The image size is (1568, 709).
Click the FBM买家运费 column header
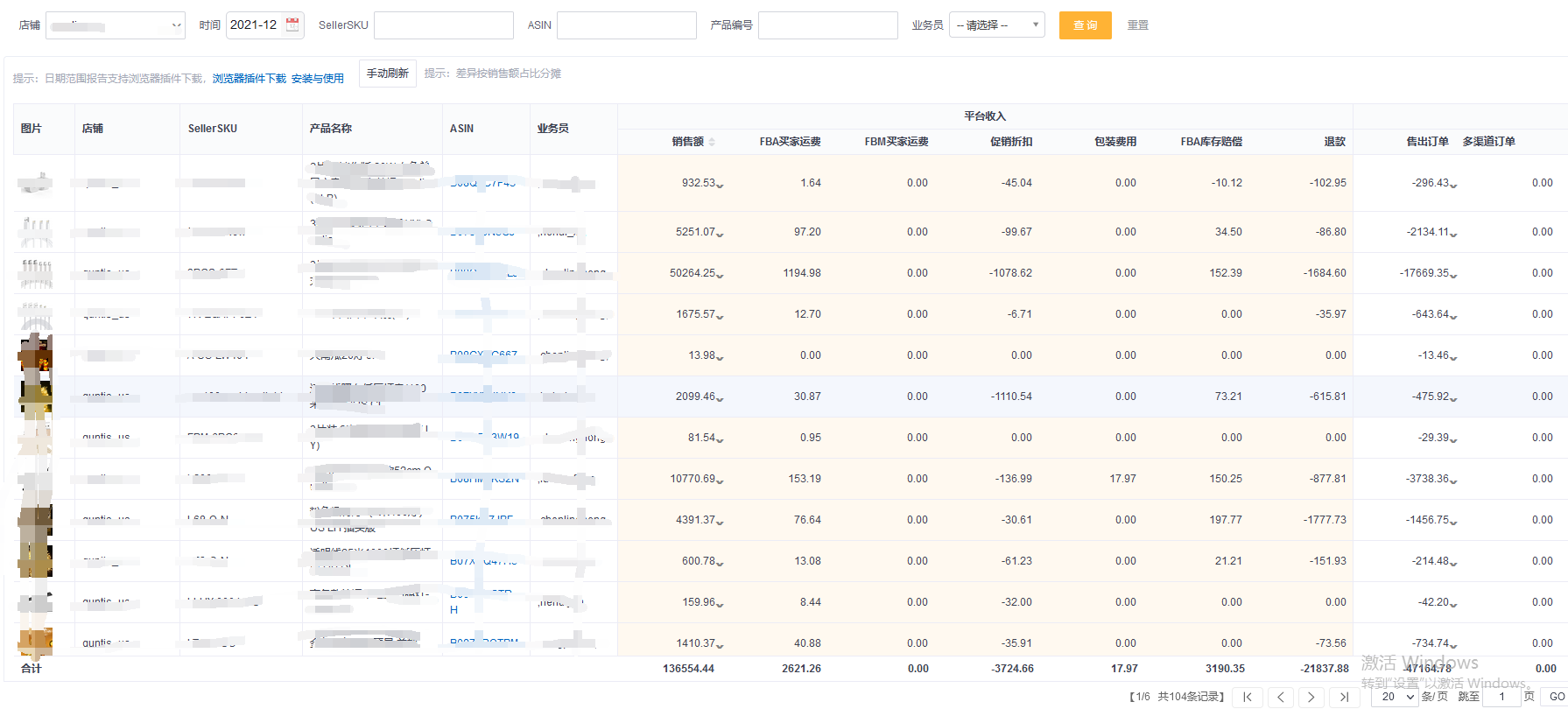pos(897,142)
